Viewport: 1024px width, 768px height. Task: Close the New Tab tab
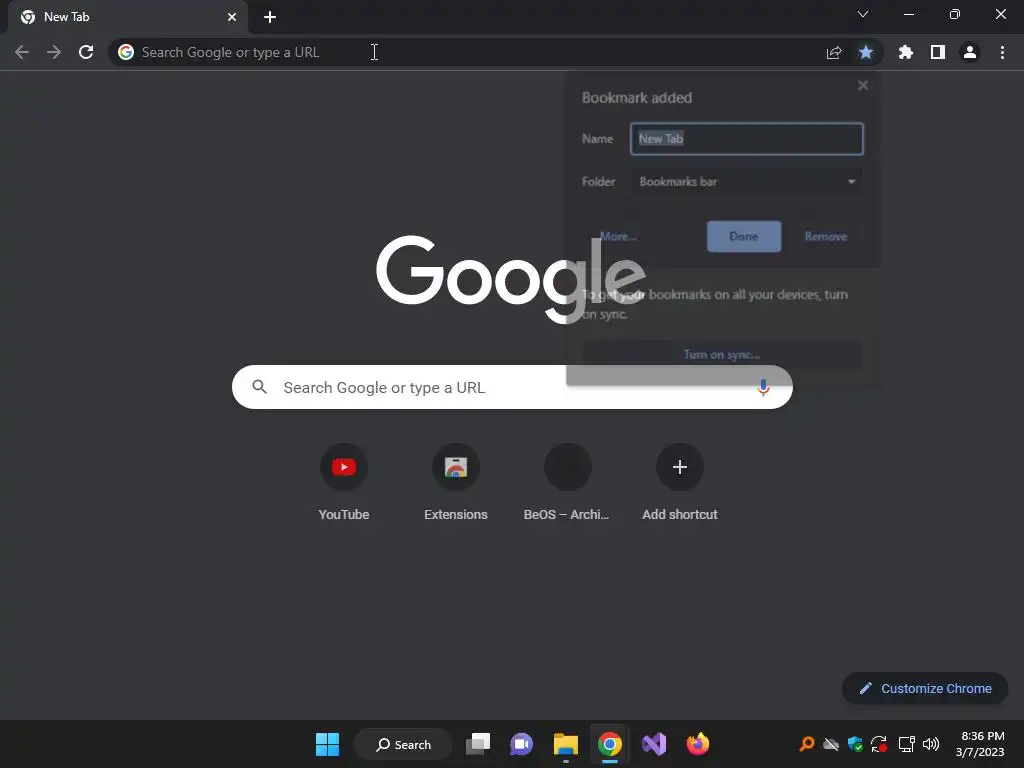click(x=232, y=17)
